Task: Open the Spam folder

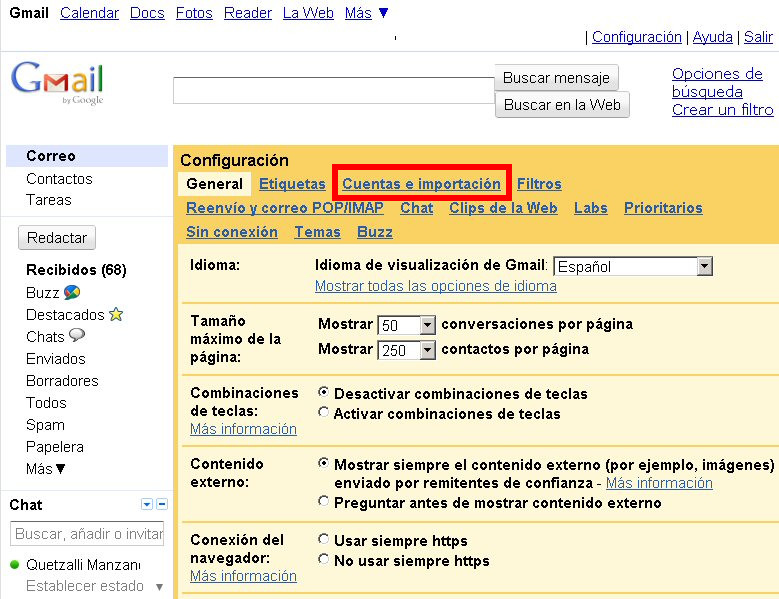Action: click(x=45, y=425)
